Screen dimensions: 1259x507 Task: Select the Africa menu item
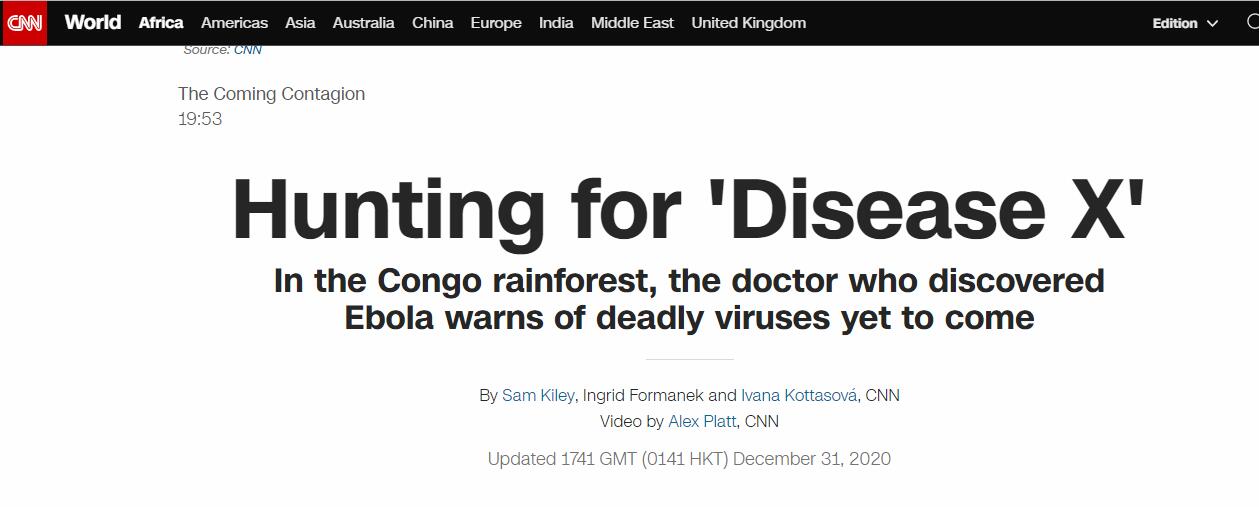[x=161, y=22]
